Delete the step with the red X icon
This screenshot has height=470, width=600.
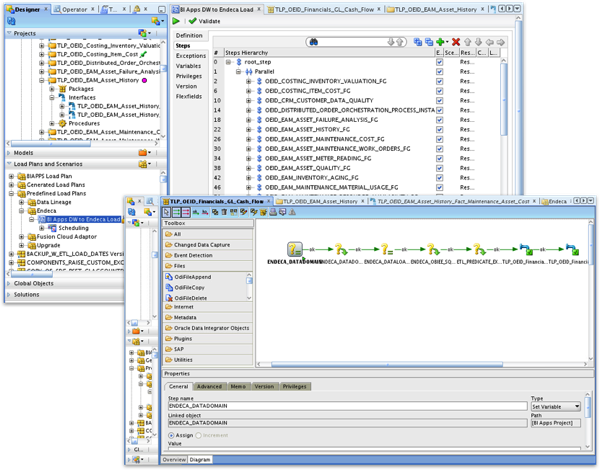[x=456, y=42]
